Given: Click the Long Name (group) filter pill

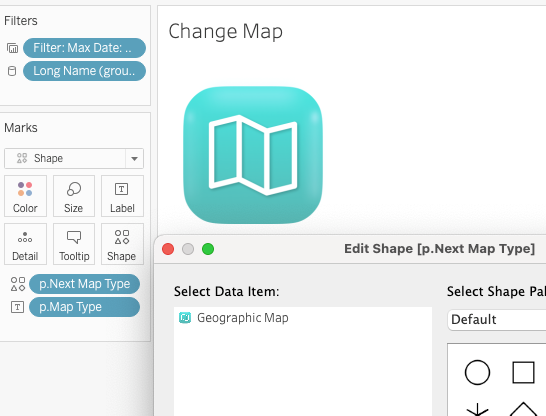Looking at the screenshot, I should point(84,71).
